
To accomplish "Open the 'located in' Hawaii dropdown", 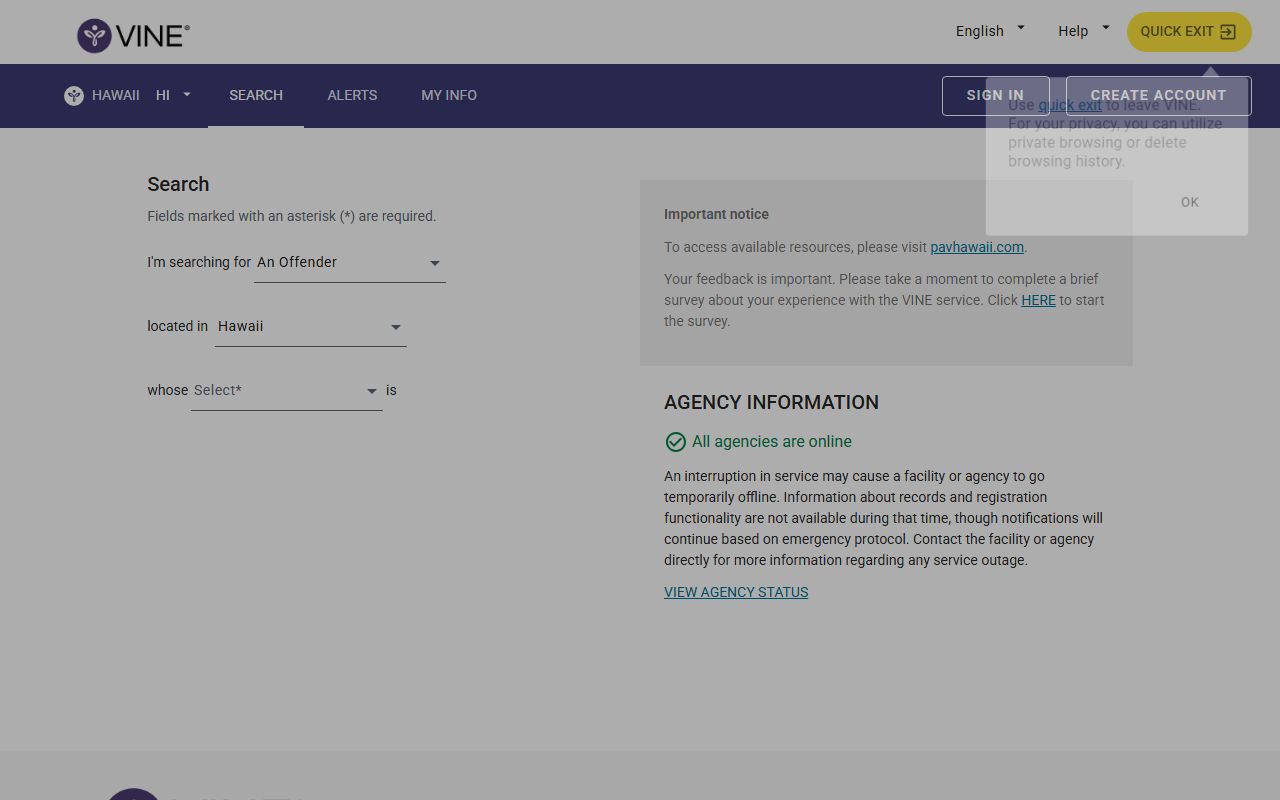I will [311, 327].
